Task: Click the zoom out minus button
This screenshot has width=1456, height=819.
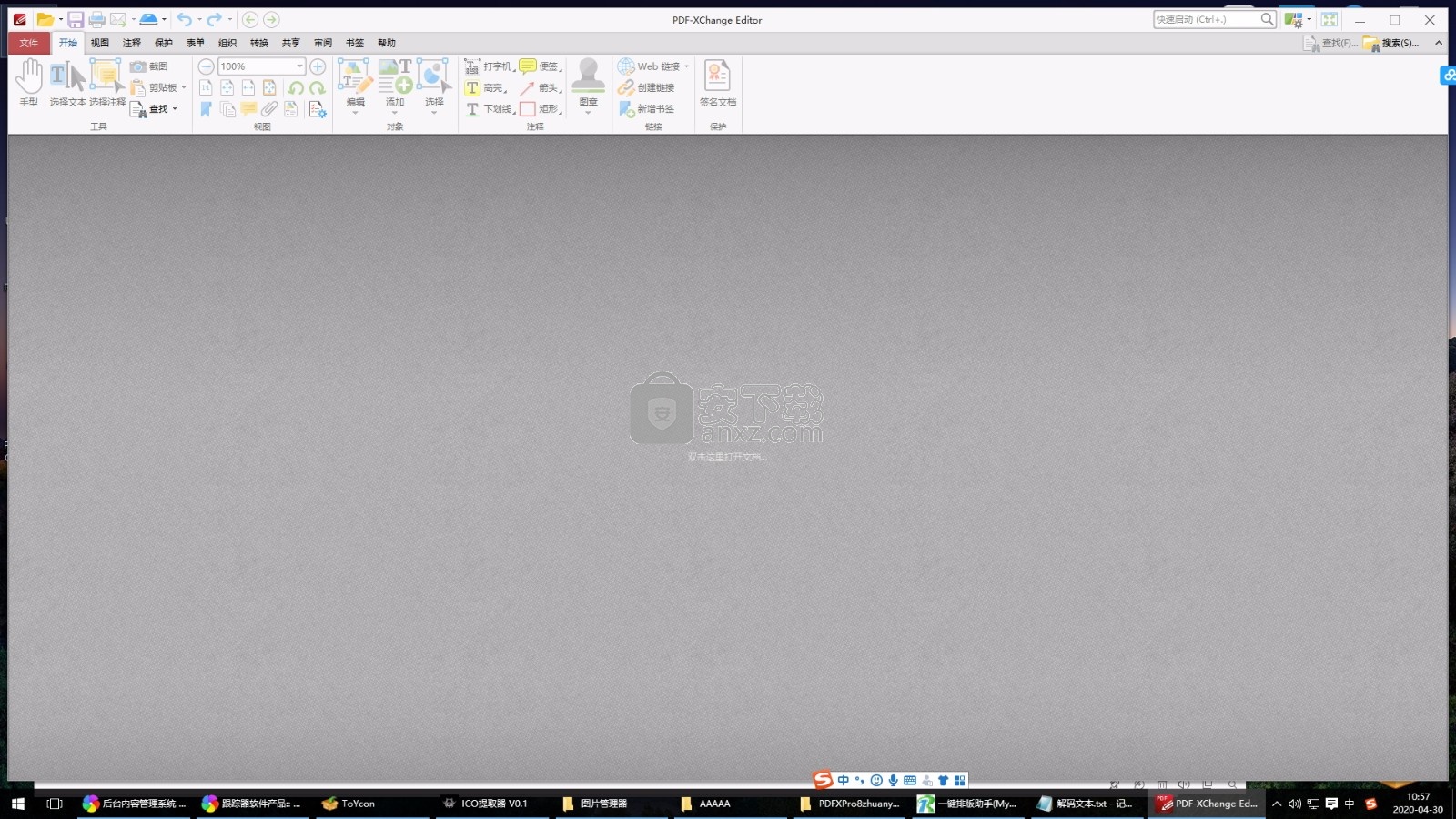Action: tap(207, 66)
